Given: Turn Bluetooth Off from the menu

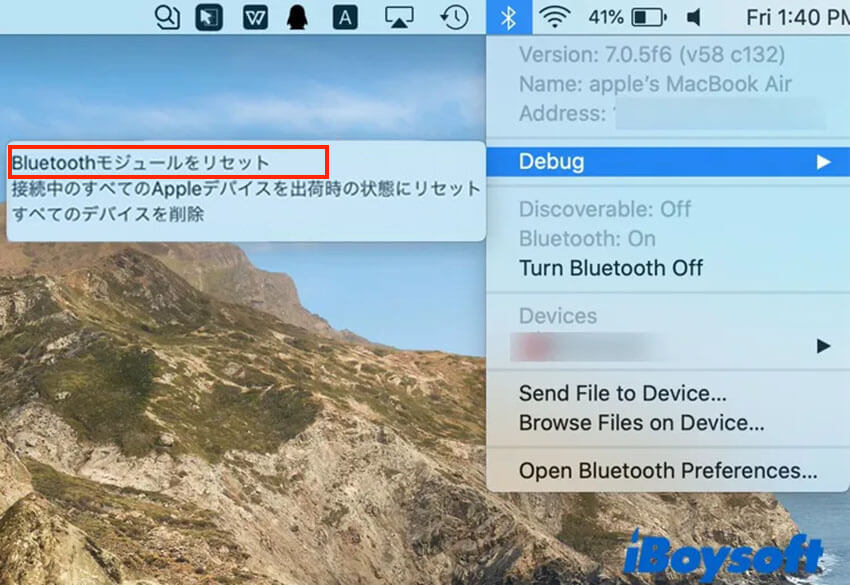Looking at the screenshot, I should (x=611, y=267).
